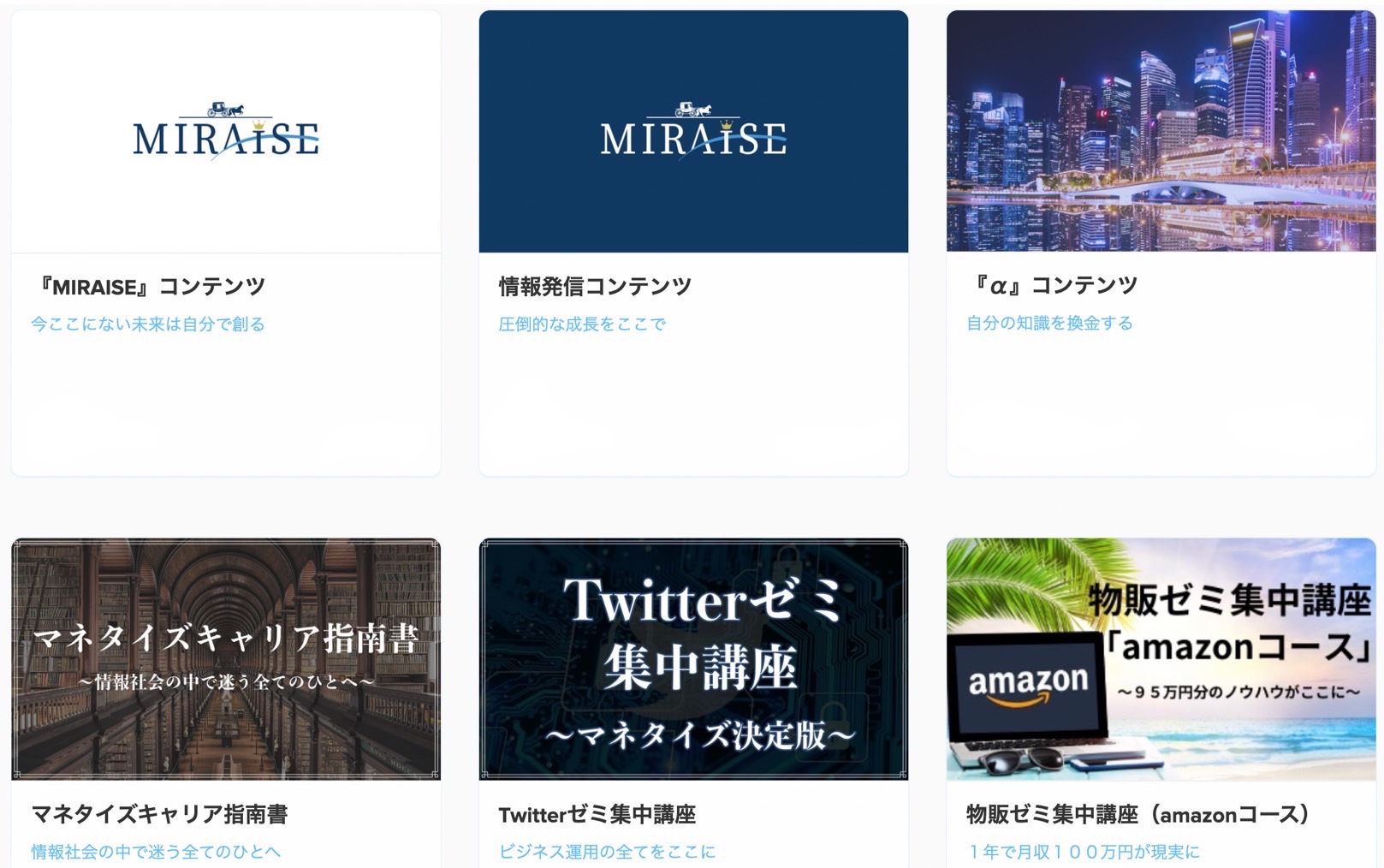The image size is (1384, 868).
Task: Select the 今ここにない未来は自分で創る subtitle link
Action: tap(148, 324)
